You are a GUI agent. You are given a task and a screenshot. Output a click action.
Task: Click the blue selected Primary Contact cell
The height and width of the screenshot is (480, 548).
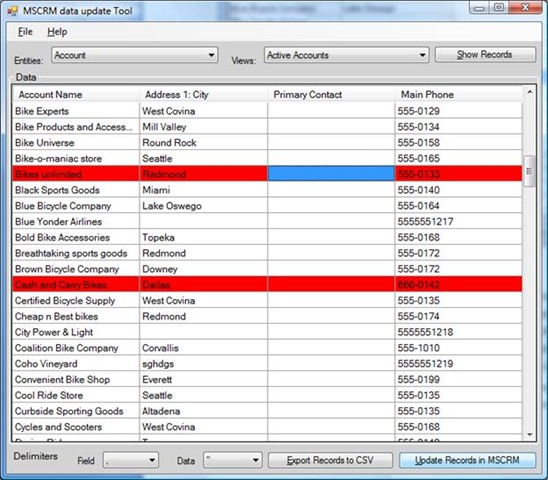click(331, 174)
